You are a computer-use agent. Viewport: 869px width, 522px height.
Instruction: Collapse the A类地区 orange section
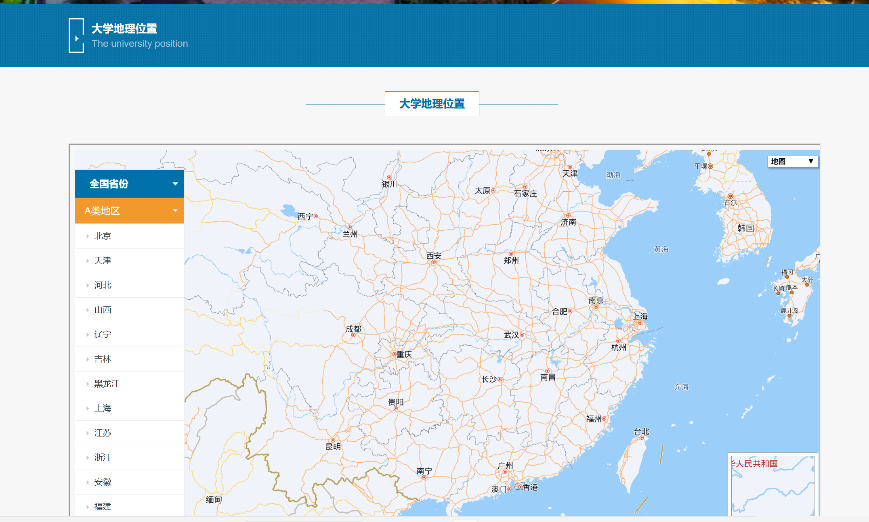129,211
